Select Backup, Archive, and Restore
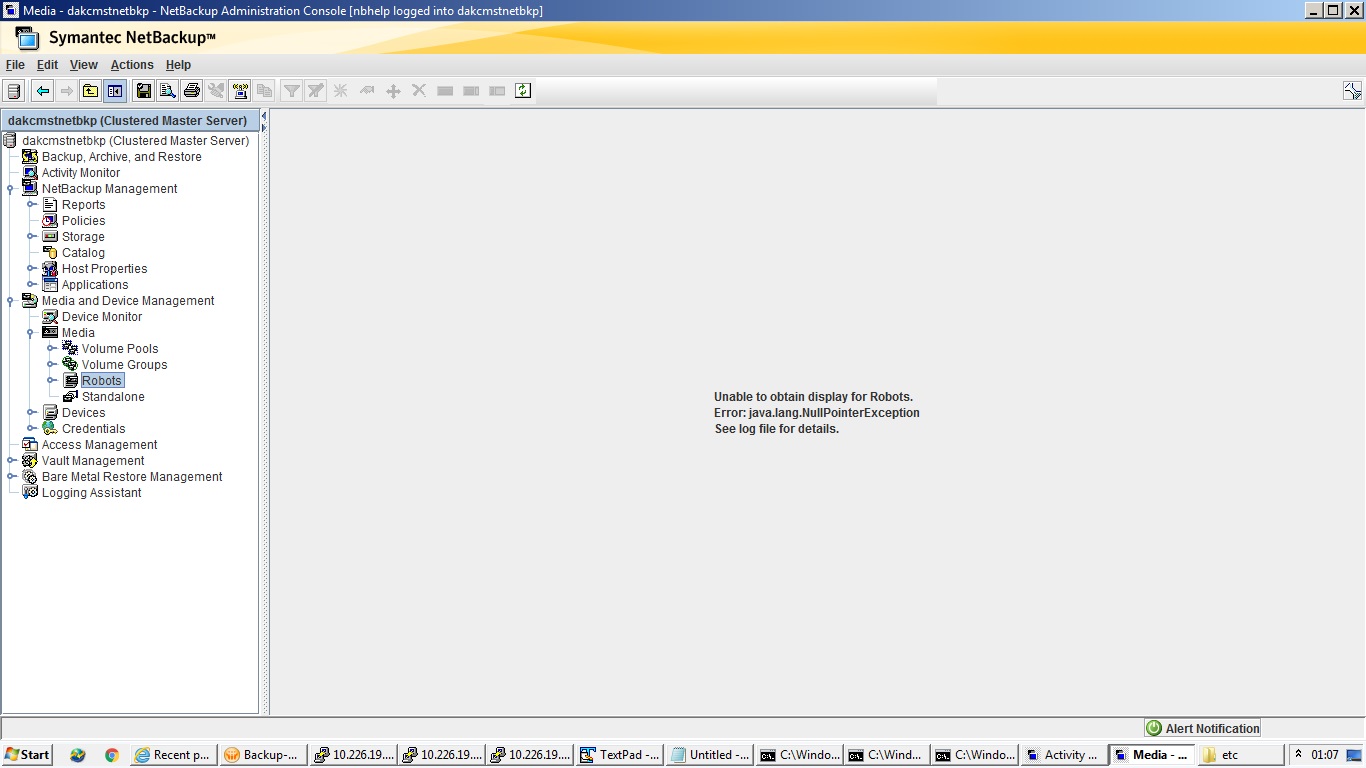This screenshot has width=1366, height=768. coord(121,157)
